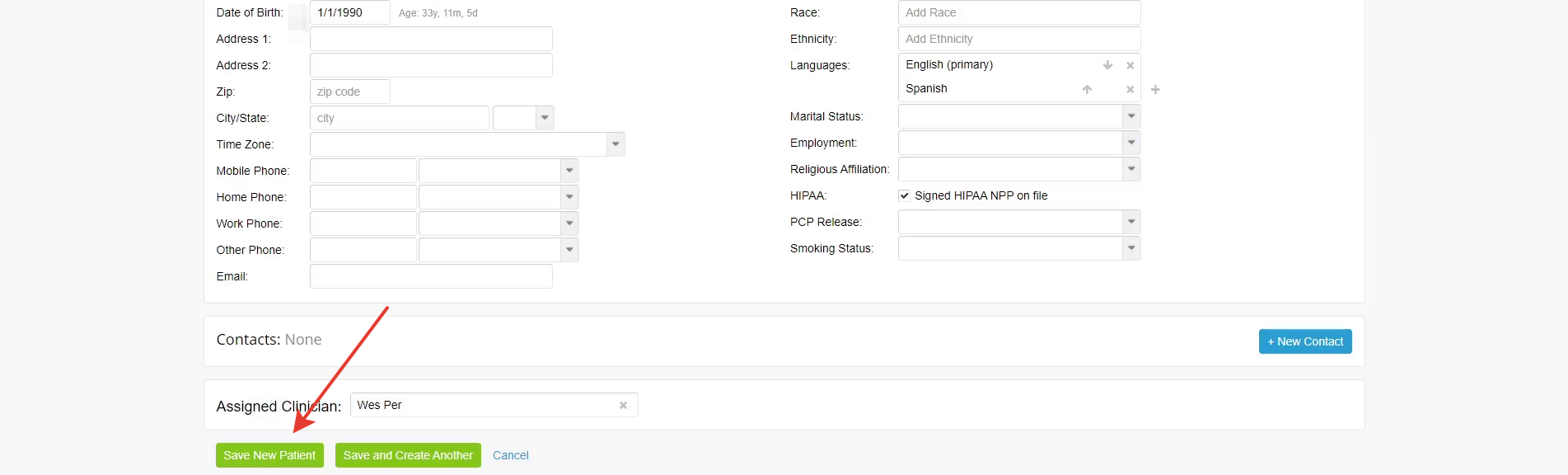Click Save and Create Another button
Screen dimensions: 1568x475
[408, 455]
